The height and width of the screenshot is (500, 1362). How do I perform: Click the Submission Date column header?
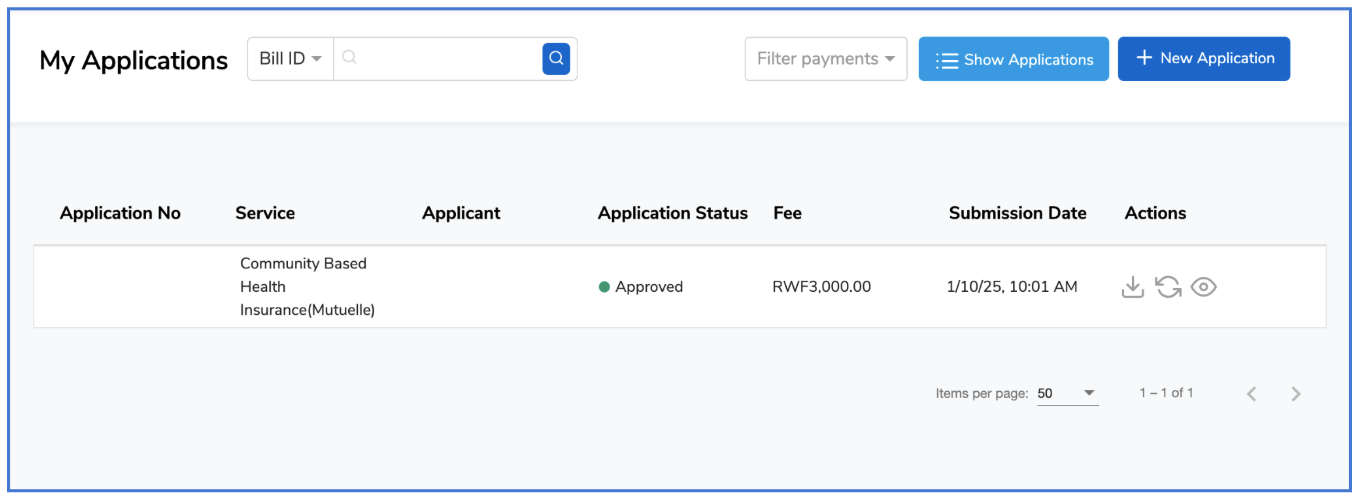pos(1017,213)
